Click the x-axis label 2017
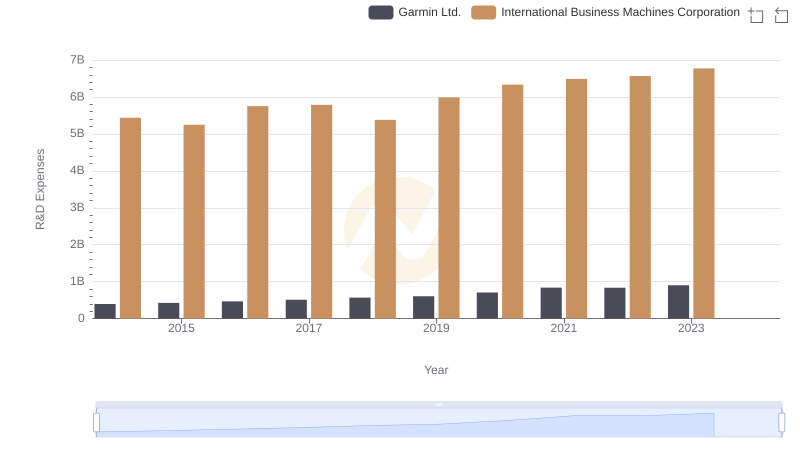Screen dimensions: 800x461 pyautogui.click(x=309, y=328)
